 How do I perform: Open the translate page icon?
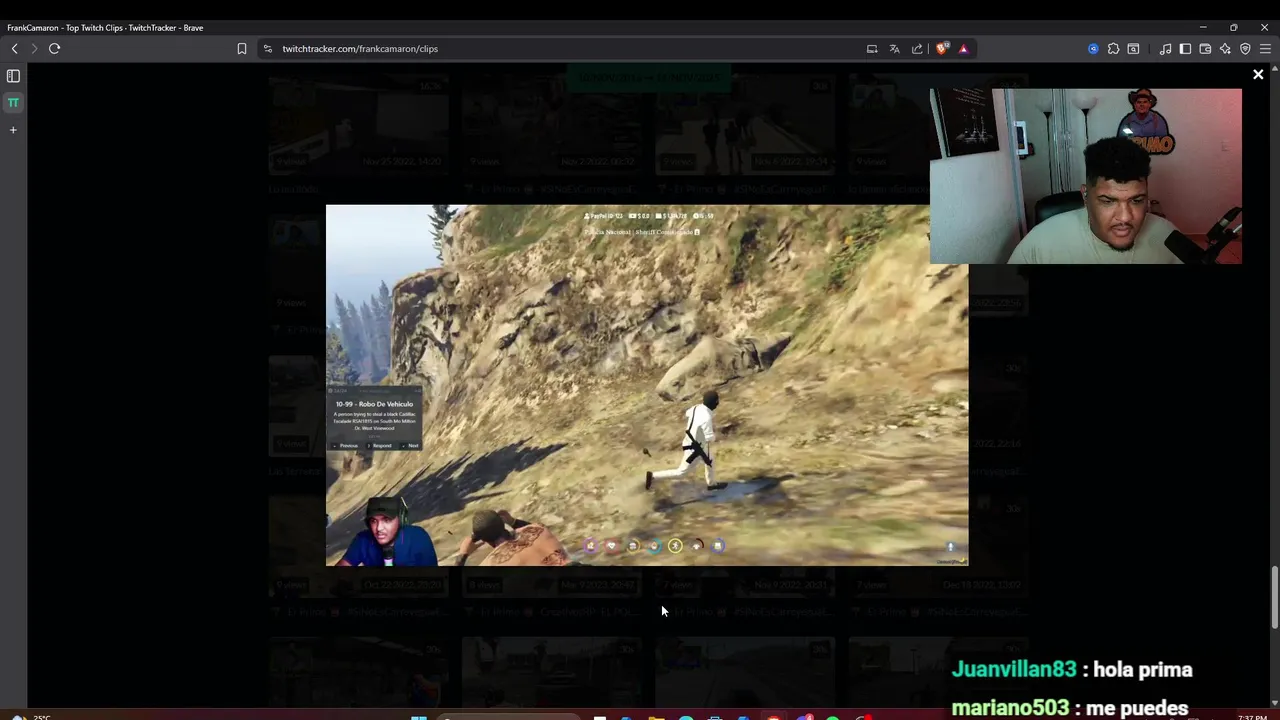(x=894, y=48)
